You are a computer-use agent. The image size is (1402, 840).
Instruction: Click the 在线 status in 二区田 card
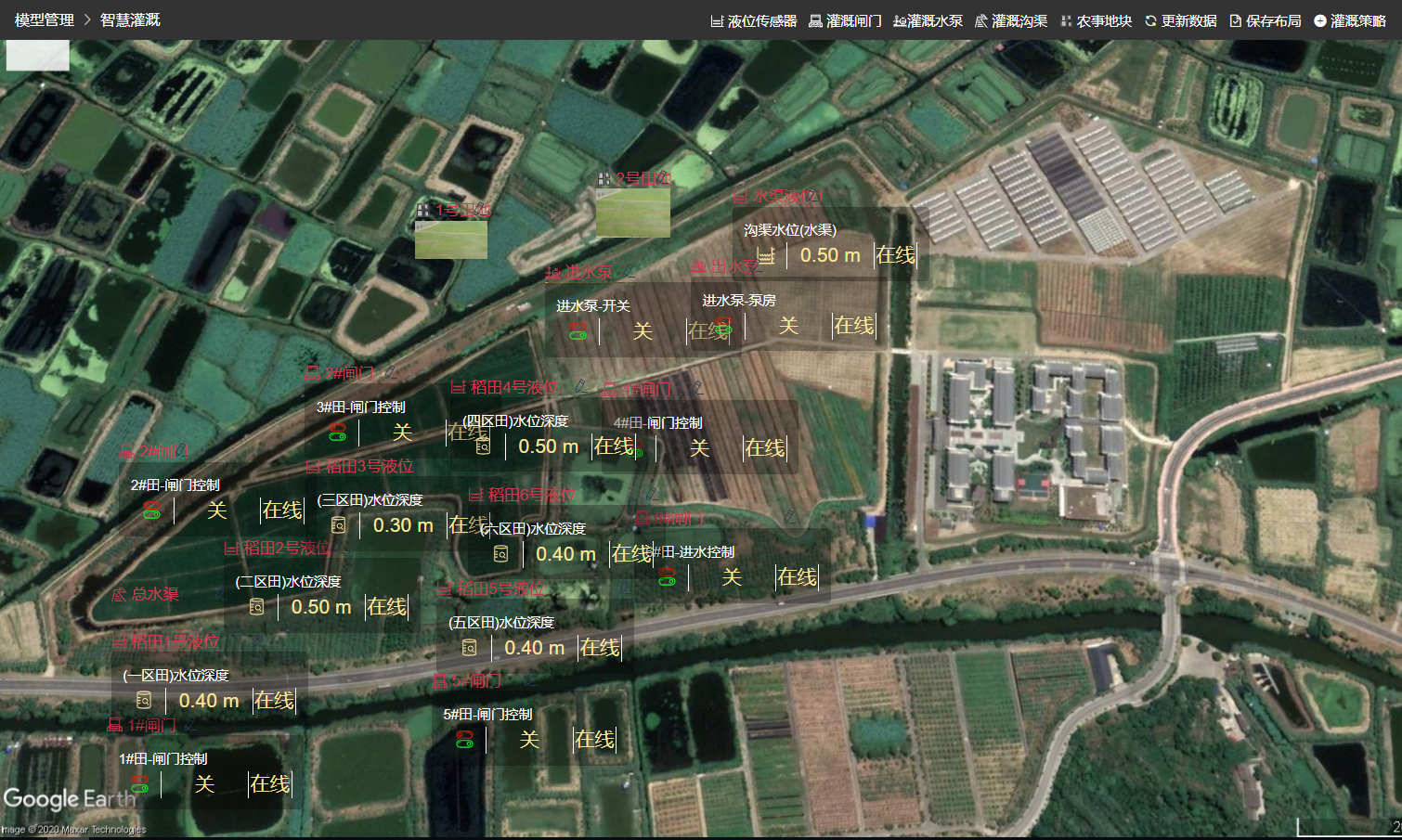387,607
